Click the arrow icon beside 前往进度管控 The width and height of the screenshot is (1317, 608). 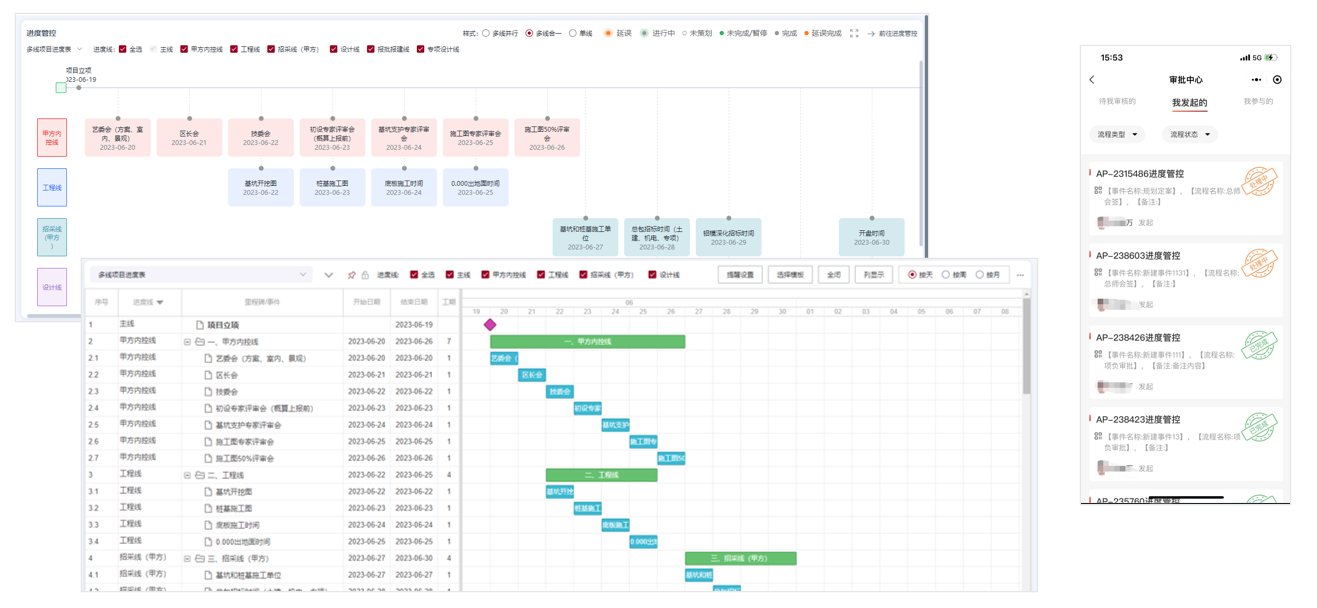point(871,34)
